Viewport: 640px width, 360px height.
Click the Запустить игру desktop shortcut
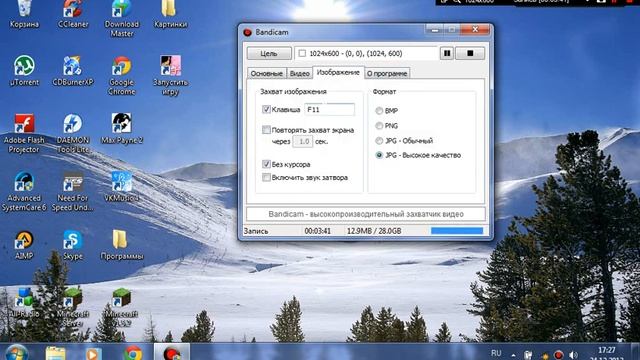coord(170,75)
